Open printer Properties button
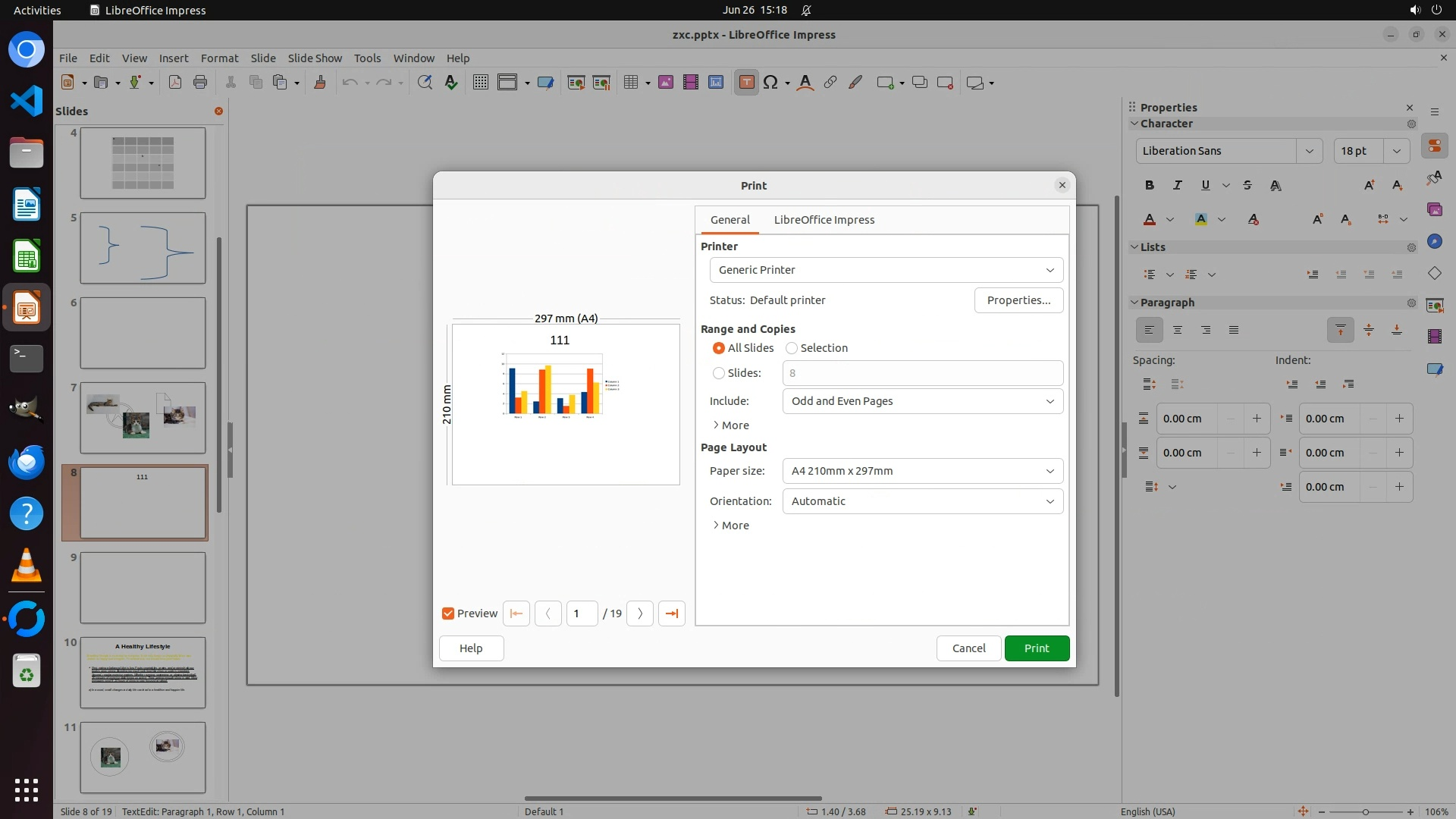Image resolution: width=1456 pixels, height=819 pixels. coord(1018,300)
